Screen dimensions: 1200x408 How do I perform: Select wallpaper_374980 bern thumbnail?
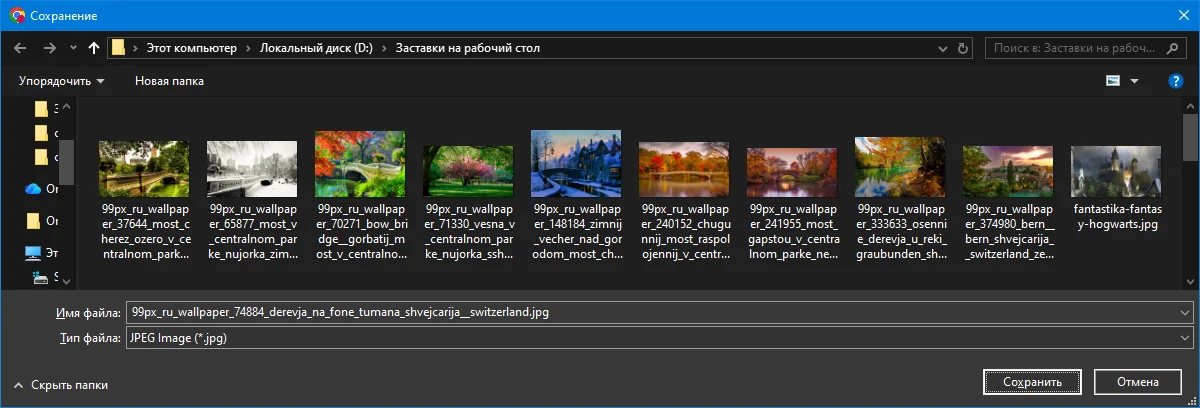[x=1008, y=171]
